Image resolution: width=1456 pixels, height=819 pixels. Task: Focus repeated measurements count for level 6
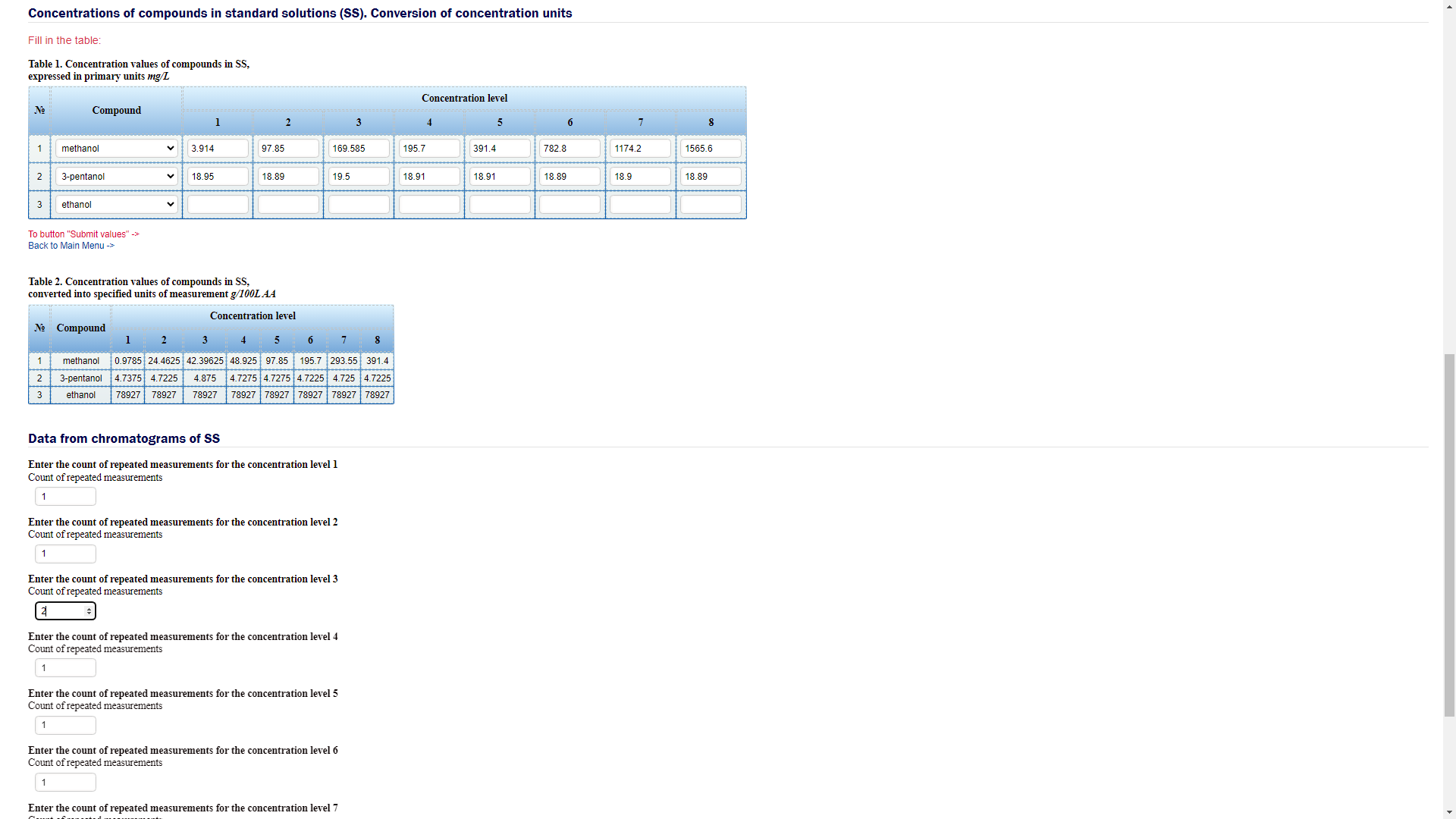(x=65, y=783)
